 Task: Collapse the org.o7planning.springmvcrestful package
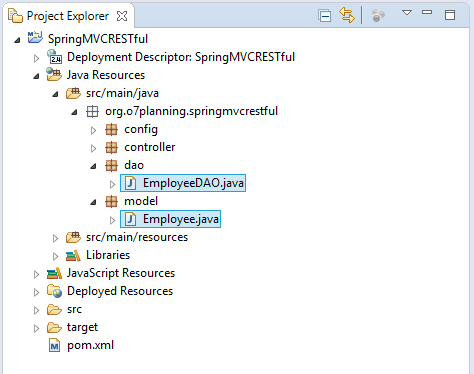click(74, 112)
